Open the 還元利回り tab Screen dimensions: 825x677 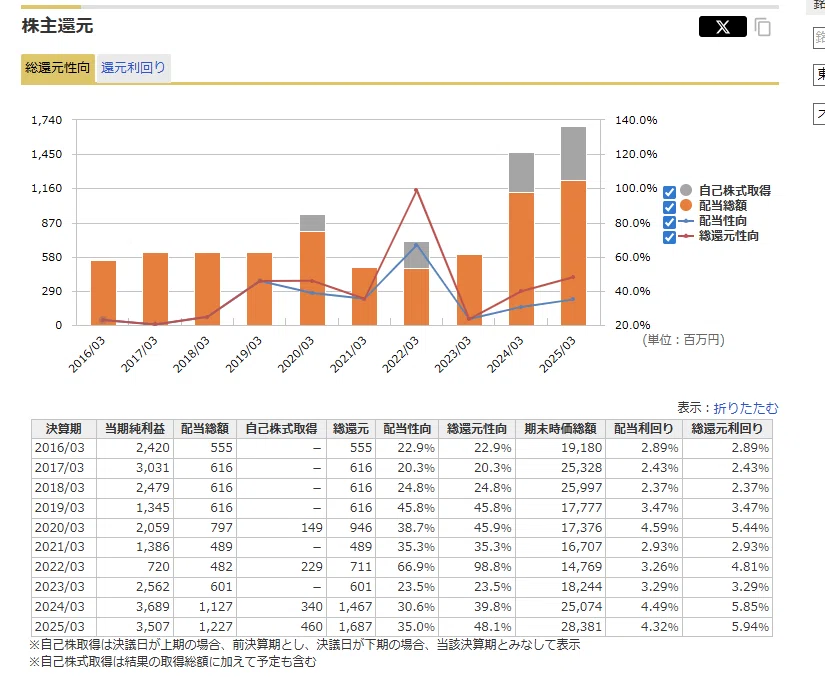pyautogui.click(x=133, y=68)
